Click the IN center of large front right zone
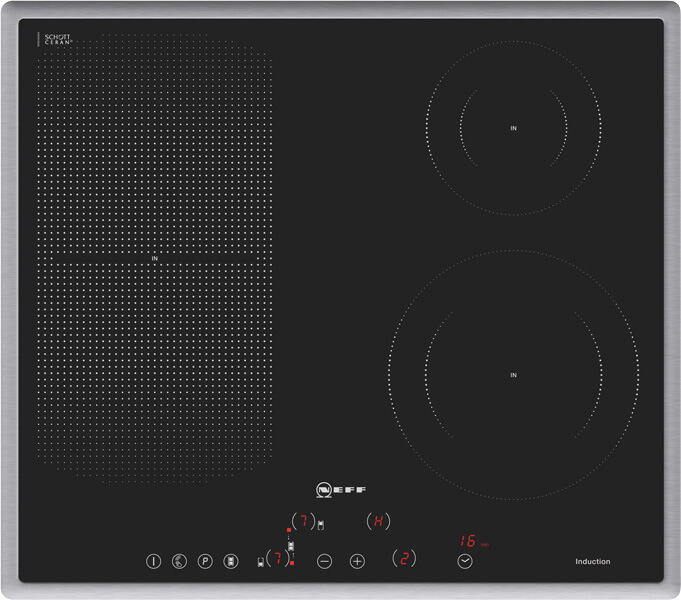 click(514, 375)
